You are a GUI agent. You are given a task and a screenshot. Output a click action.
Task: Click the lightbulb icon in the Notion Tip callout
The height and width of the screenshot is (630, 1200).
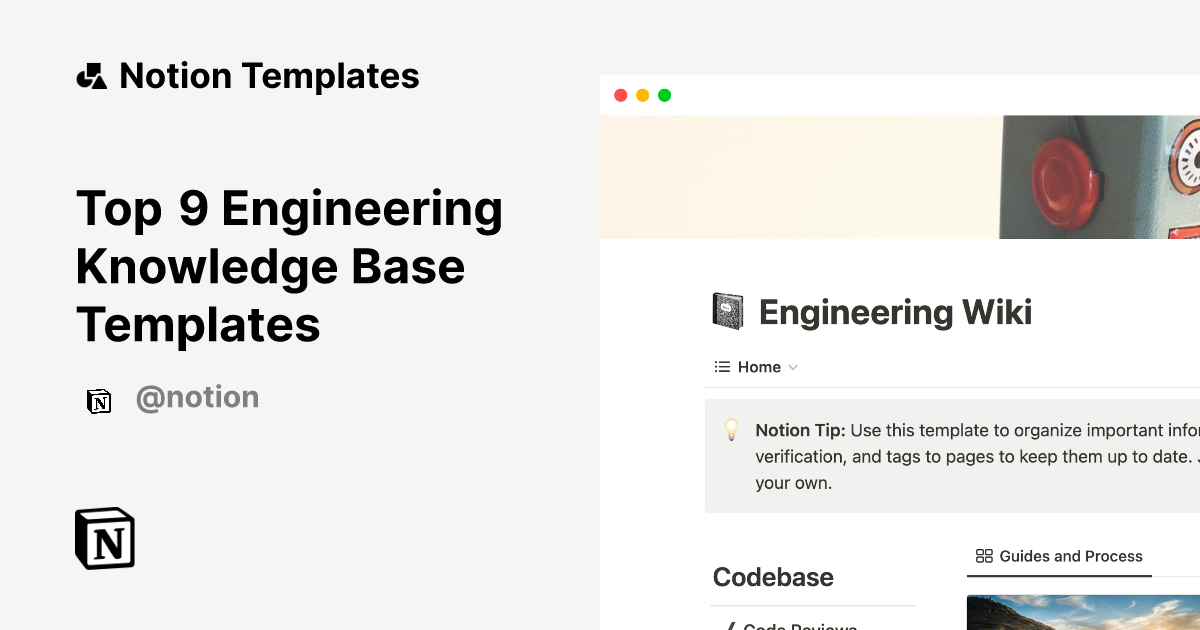[x=731, y=430]
